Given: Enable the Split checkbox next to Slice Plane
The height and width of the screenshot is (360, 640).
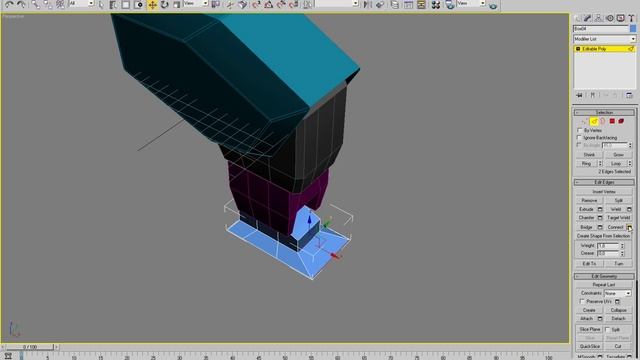Looking at the screenshot, I should pos(607,329).
